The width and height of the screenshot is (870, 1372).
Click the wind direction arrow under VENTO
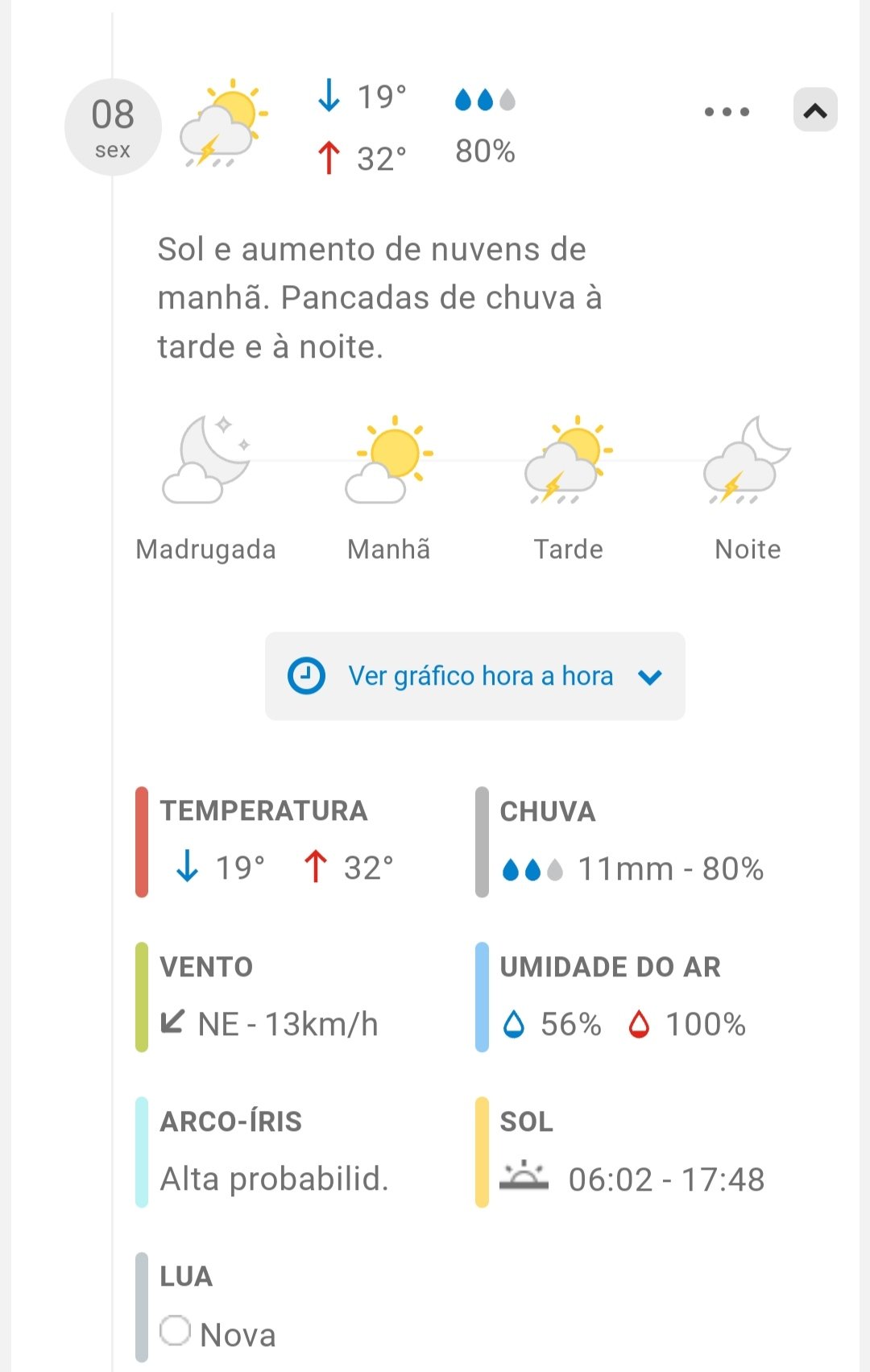pos(172,1022)
